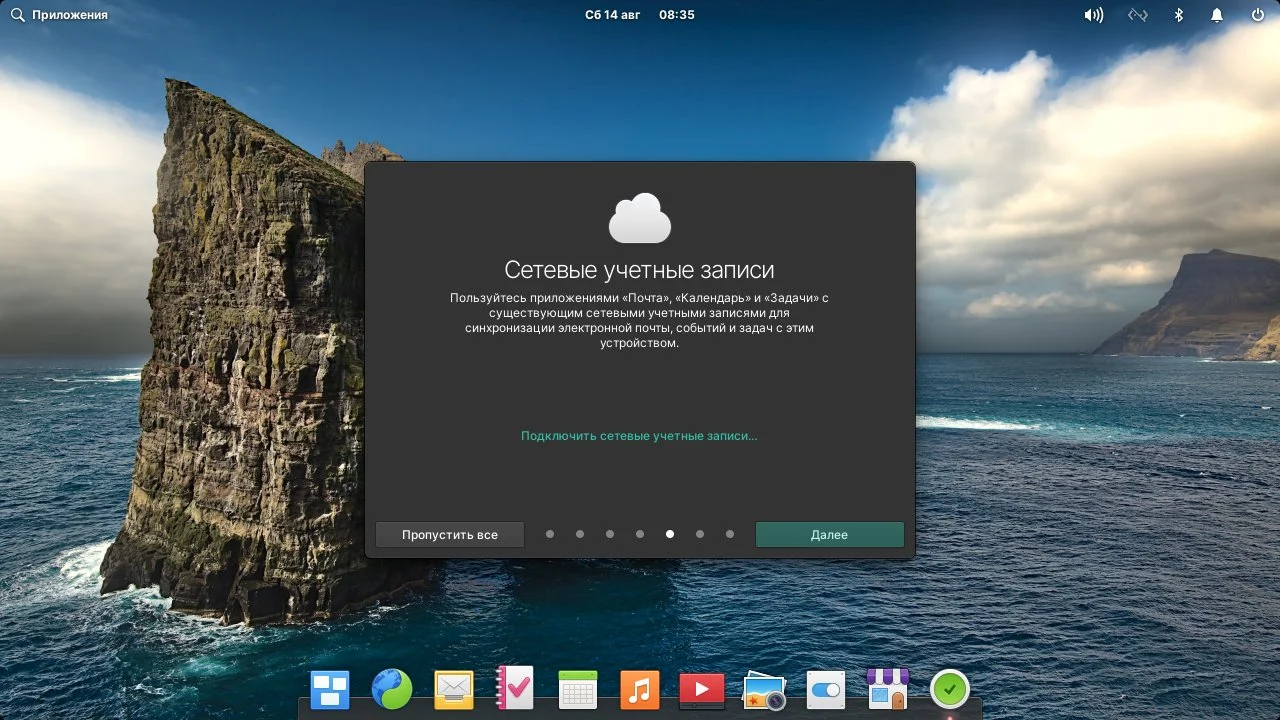1280x720 pixels.
Task: Open the Videos app from the dock
Action: (x=701, y=688)
